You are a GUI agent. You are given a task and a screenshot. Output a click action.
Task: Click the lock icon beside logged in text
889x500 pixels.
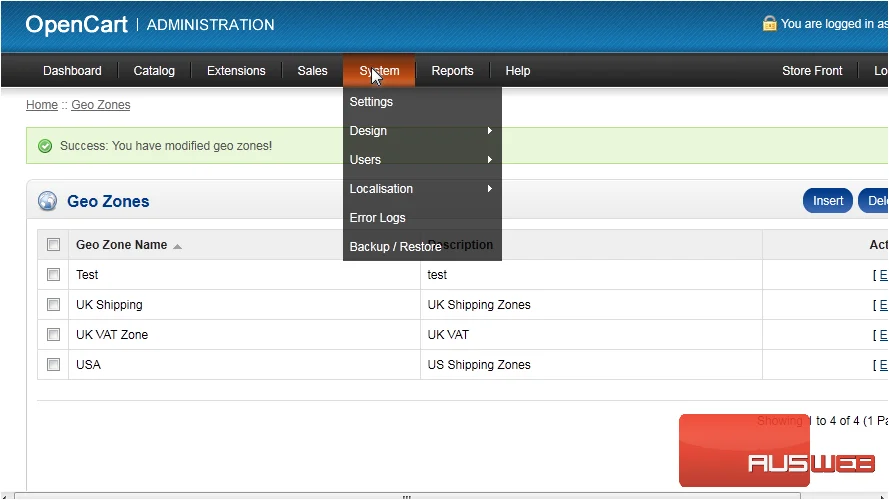coord(769,23)
